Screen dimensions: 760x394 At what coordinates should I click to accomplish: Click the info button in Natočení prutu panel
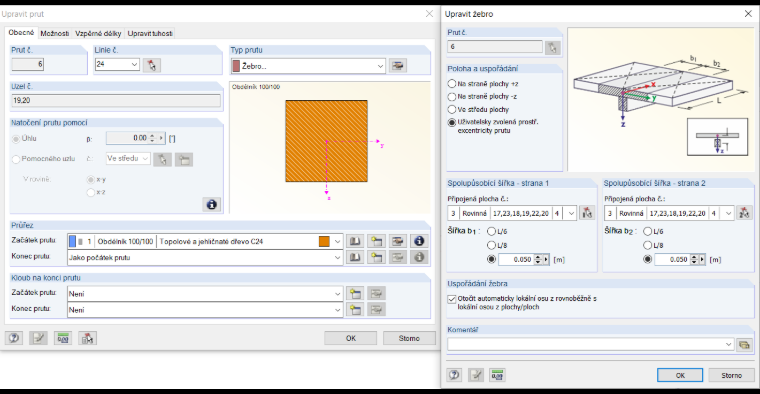click(x=211, y=205)
